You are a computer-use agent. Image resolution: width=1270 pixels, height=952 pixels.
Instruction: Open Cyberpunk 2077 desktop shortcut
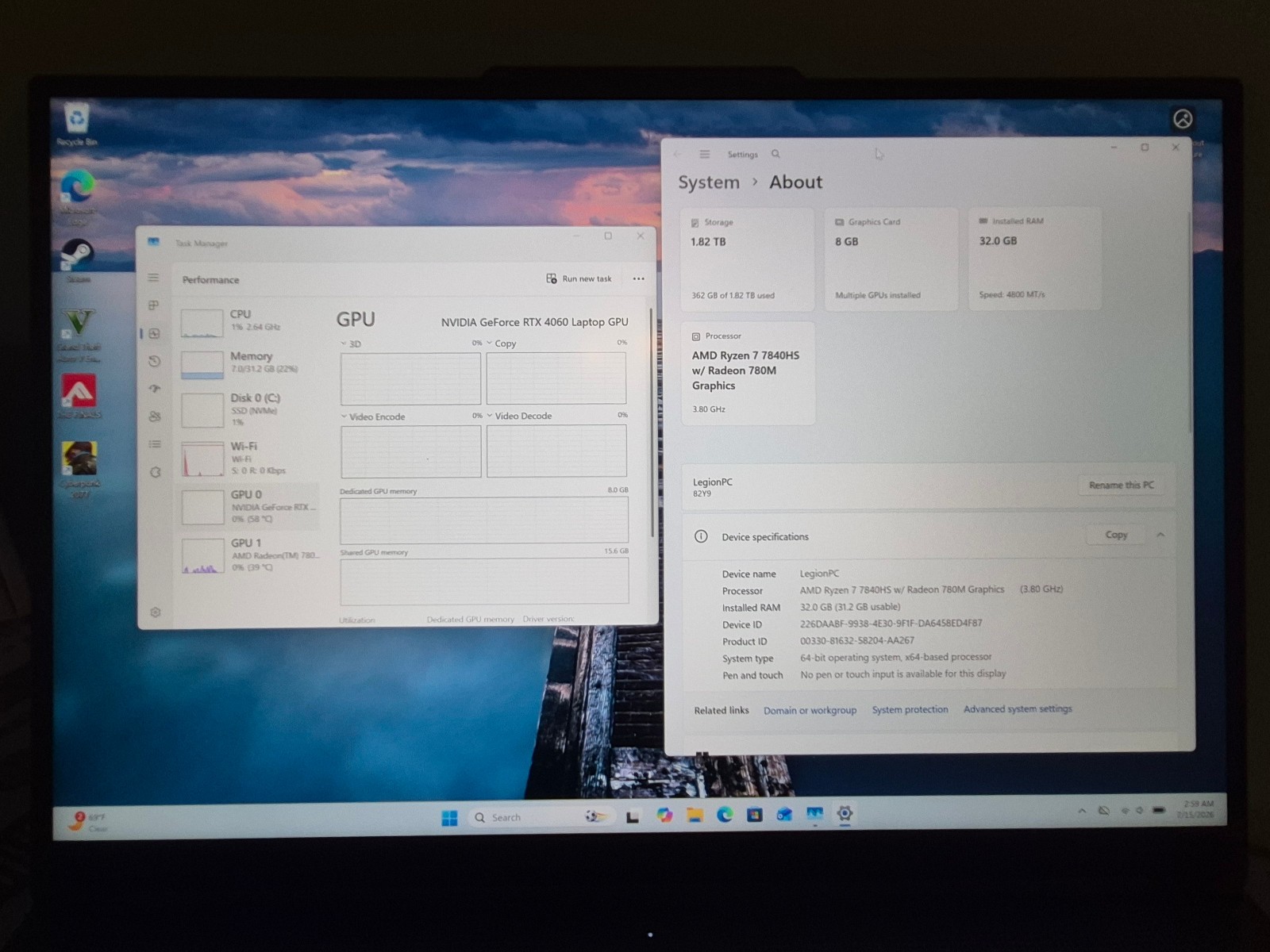[x=79, y=469]
